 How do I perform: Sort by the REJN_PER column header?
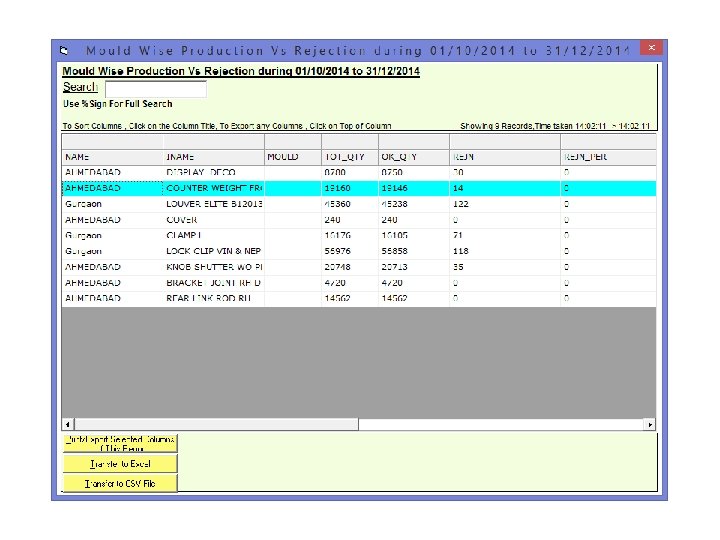tap(608, 157)
